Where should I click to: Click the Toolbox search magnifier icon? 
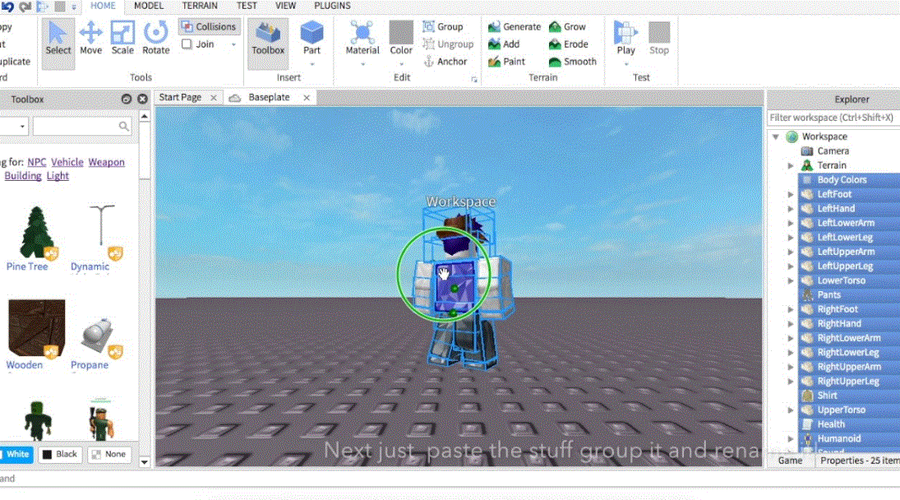click(123, 126)
